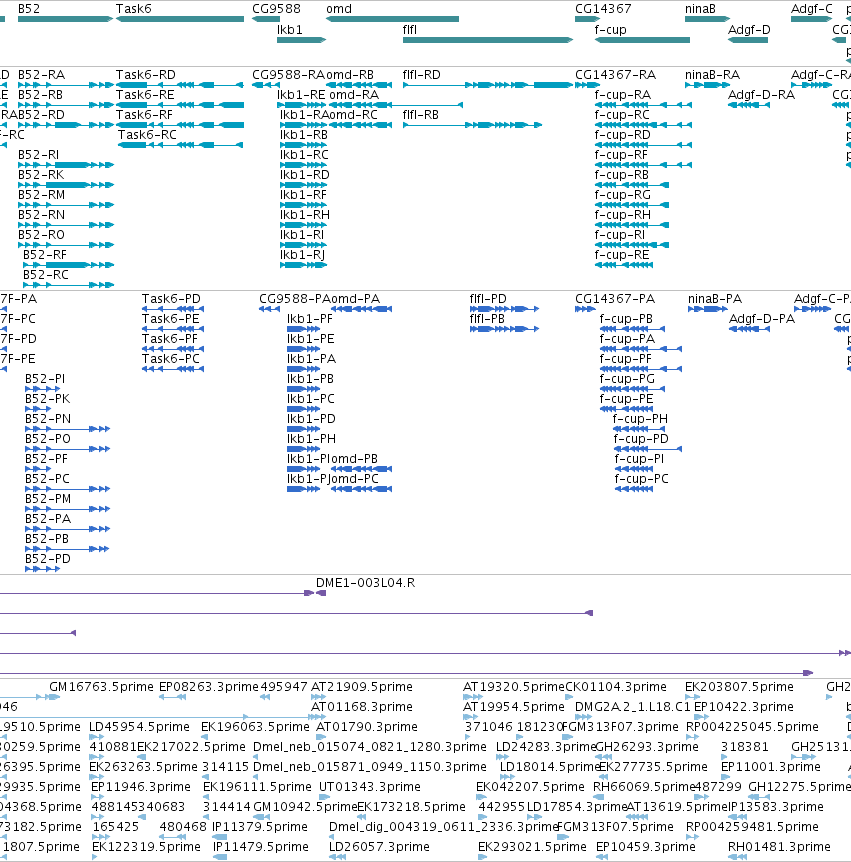Click protein lkb1-PH
Viewport: 851px width, 862px height.
pyautogui.click(x=303, y=449)
